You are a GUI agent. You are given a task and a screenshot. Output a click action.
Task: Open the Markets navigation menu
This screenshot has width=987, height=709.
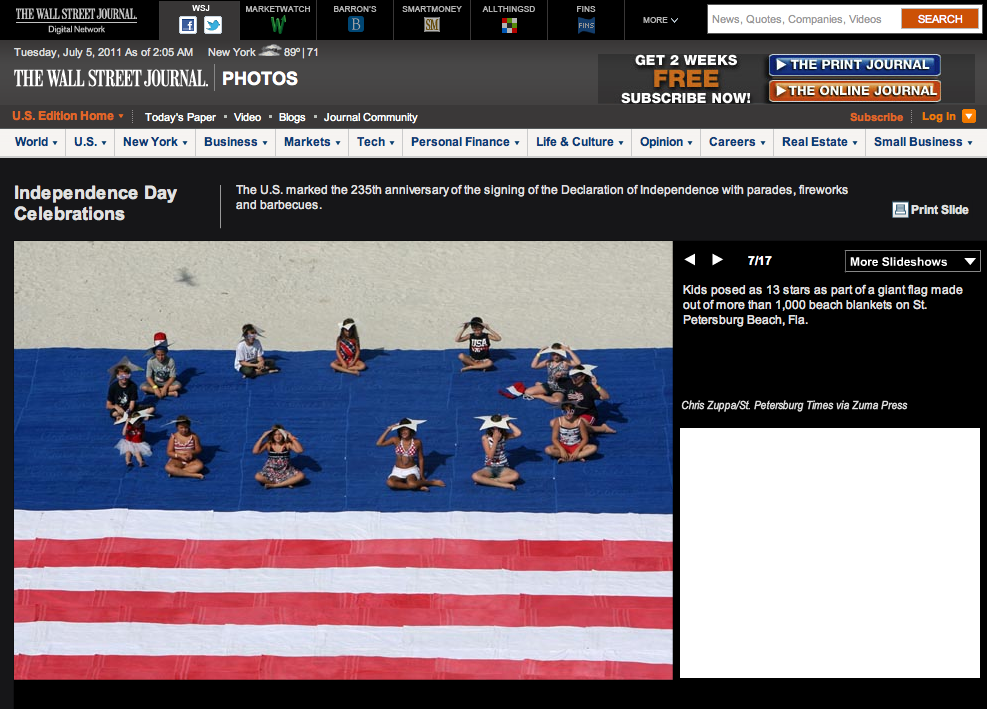[312, 142]
